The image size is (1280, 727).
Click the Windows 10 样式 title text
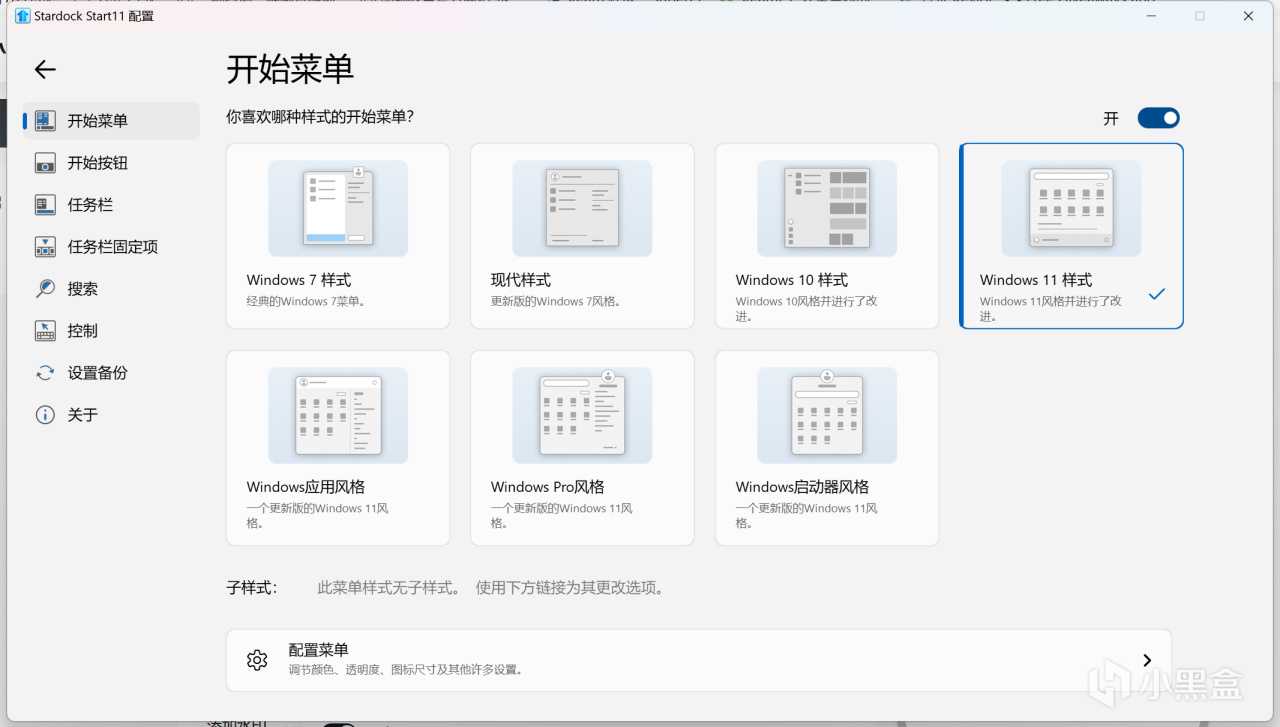(x=792, y=280)
